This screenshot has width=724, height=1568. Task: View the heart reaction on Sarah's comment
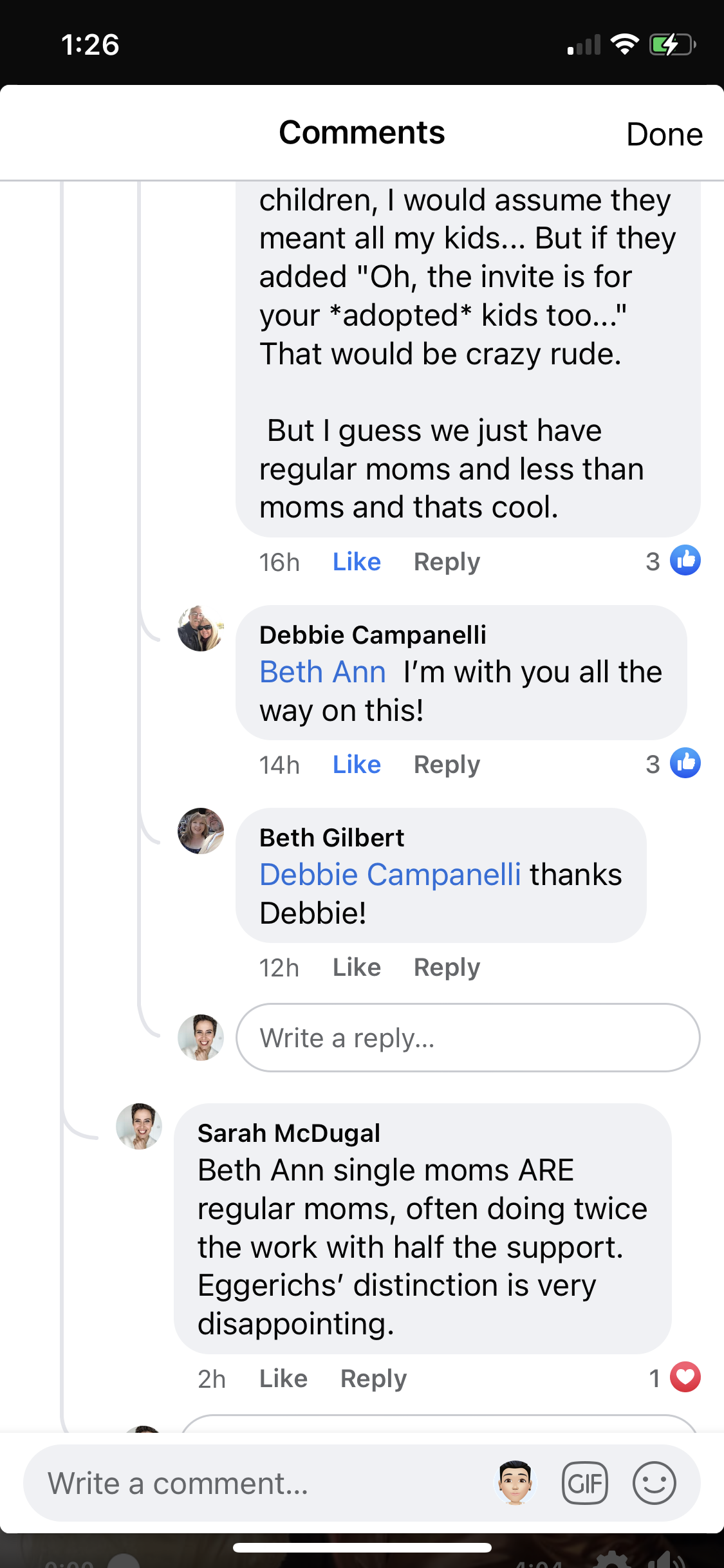pos(685,1377)
